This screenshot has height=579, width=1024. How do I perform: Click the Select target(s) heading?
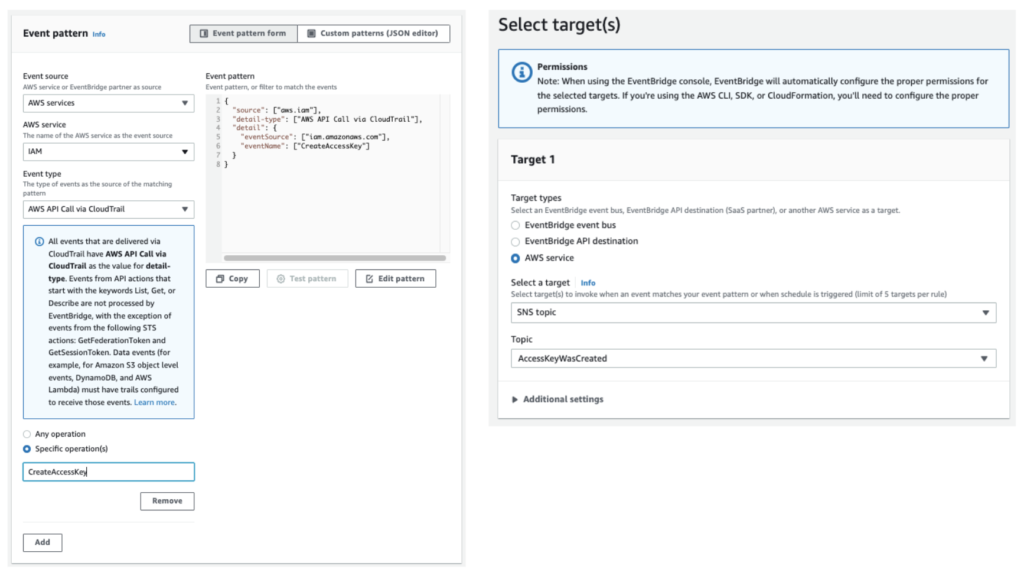click(559, 25)
